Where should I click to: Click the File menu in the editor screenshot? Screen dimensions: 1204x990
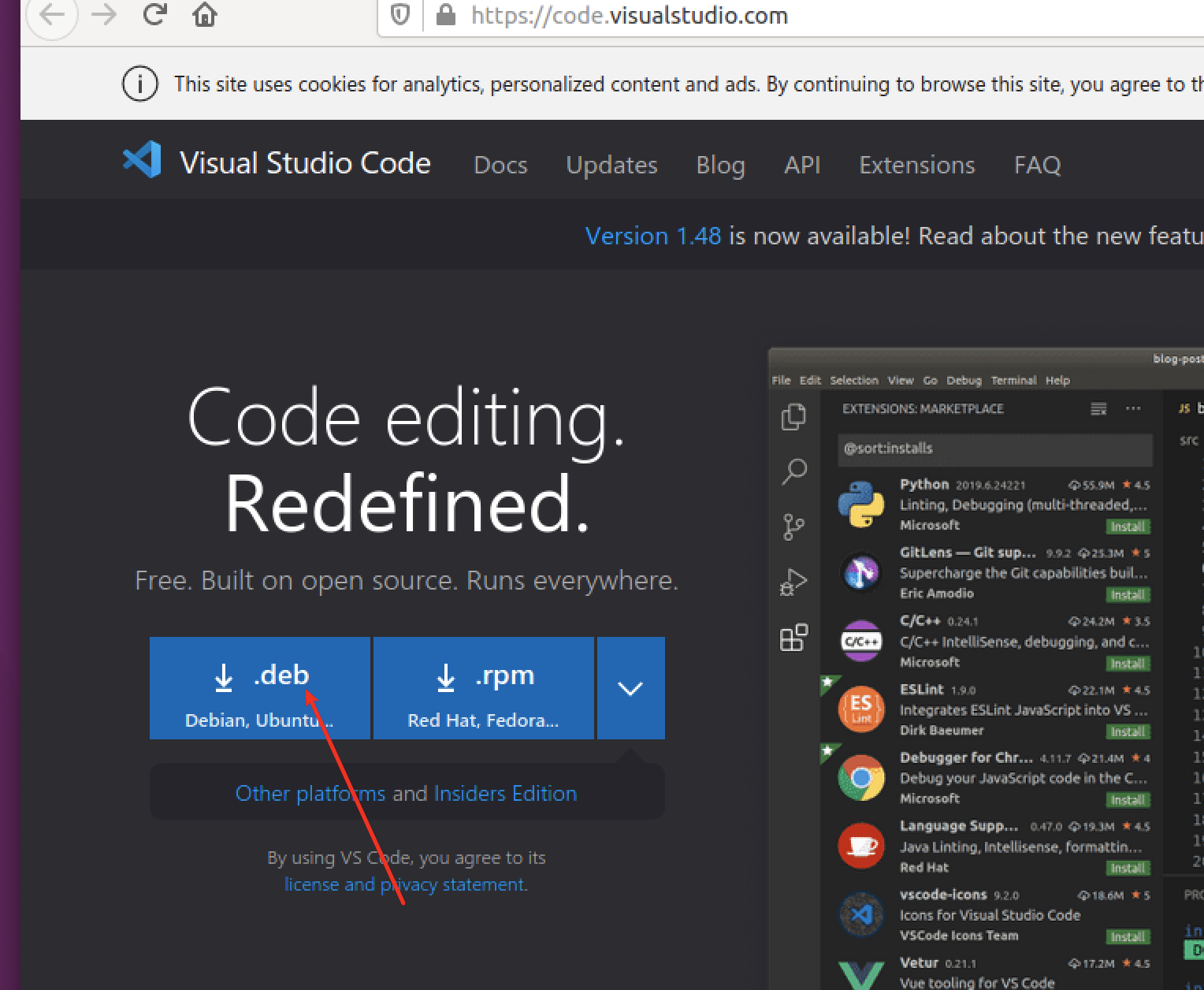point(781,380)
